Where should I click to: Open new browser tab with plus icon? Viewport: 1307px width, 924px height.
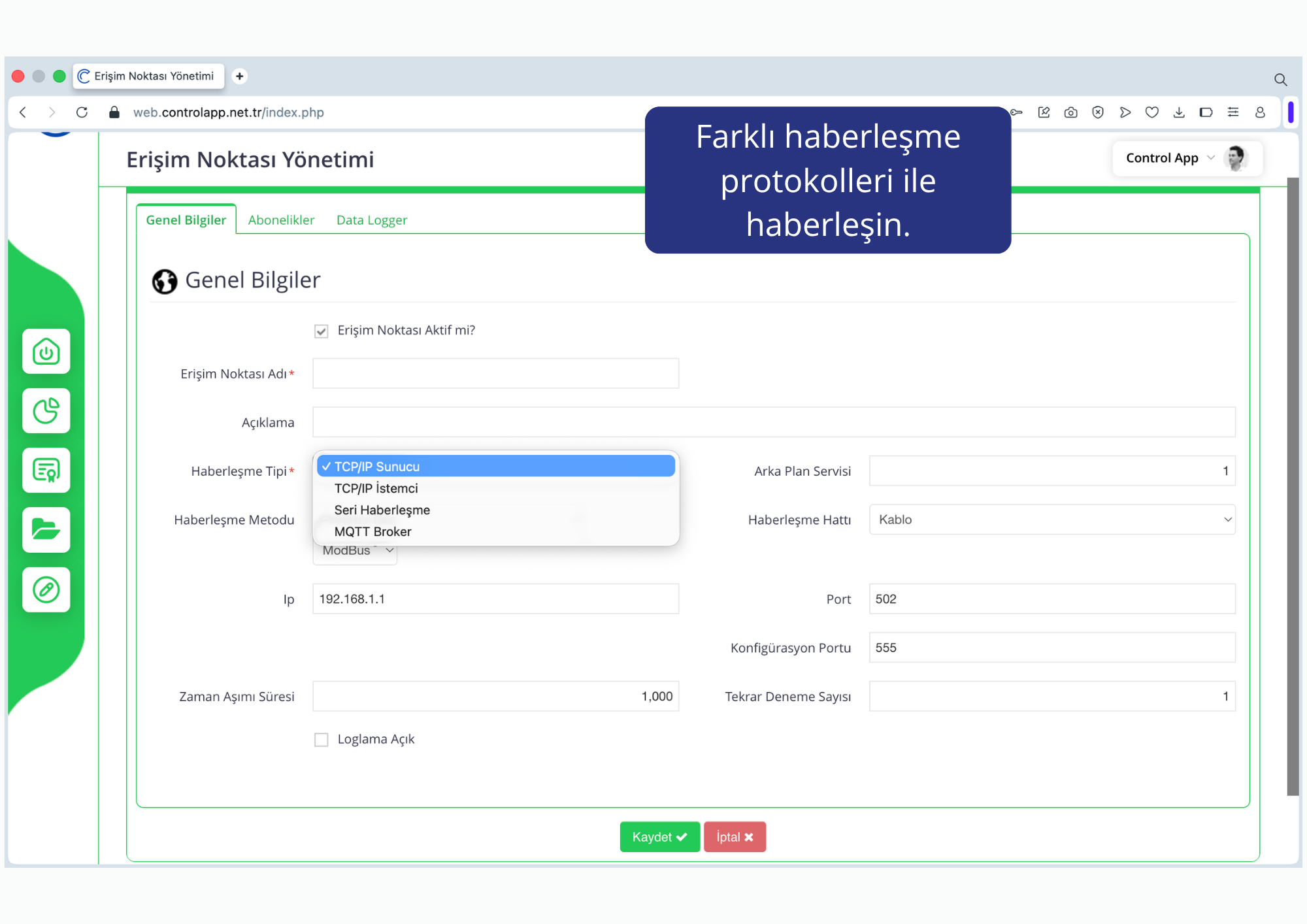click(240, 76)
